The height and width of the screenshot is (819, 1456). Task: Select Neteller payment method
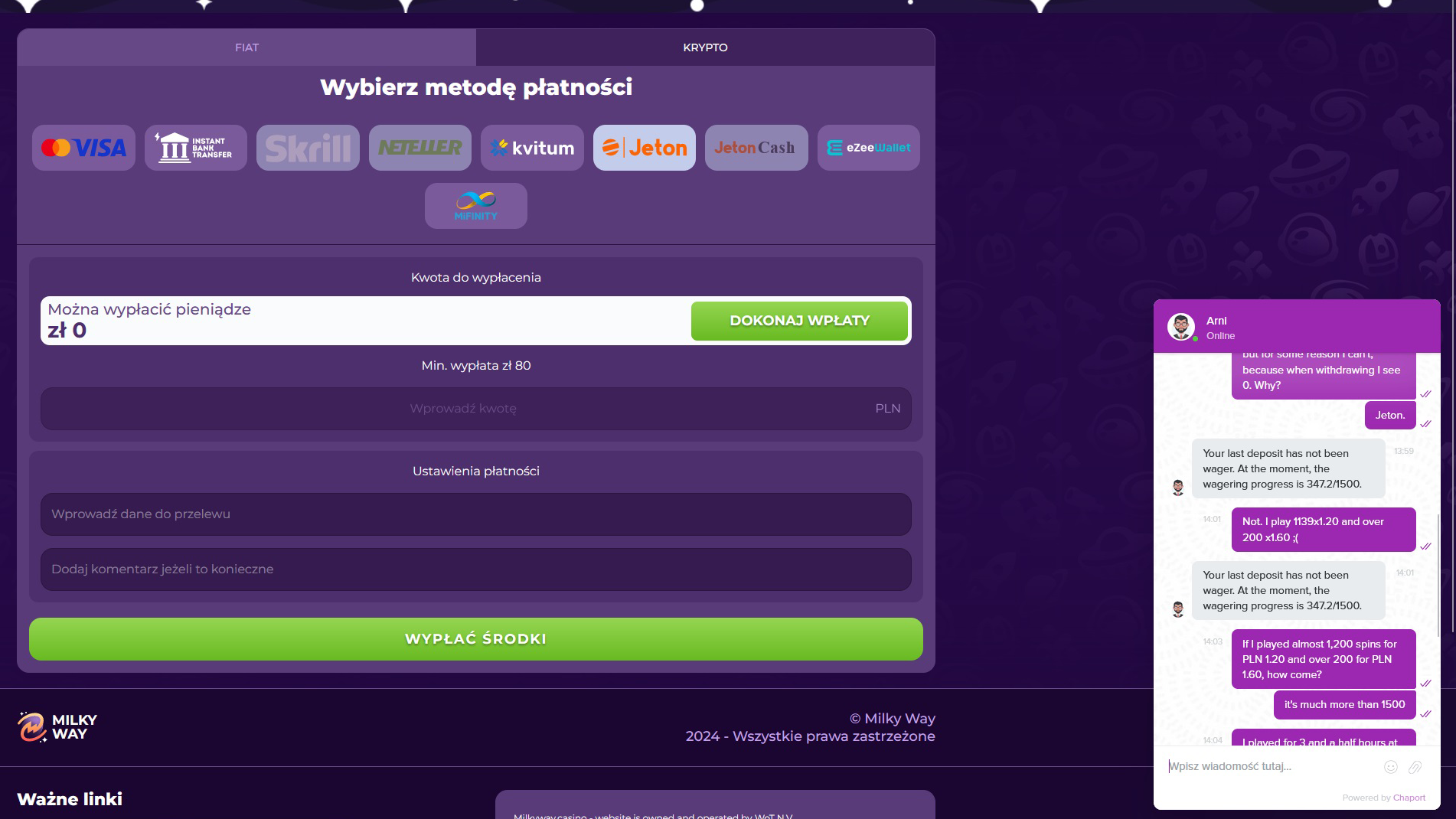pyautogui.click(x=420, y=148)
